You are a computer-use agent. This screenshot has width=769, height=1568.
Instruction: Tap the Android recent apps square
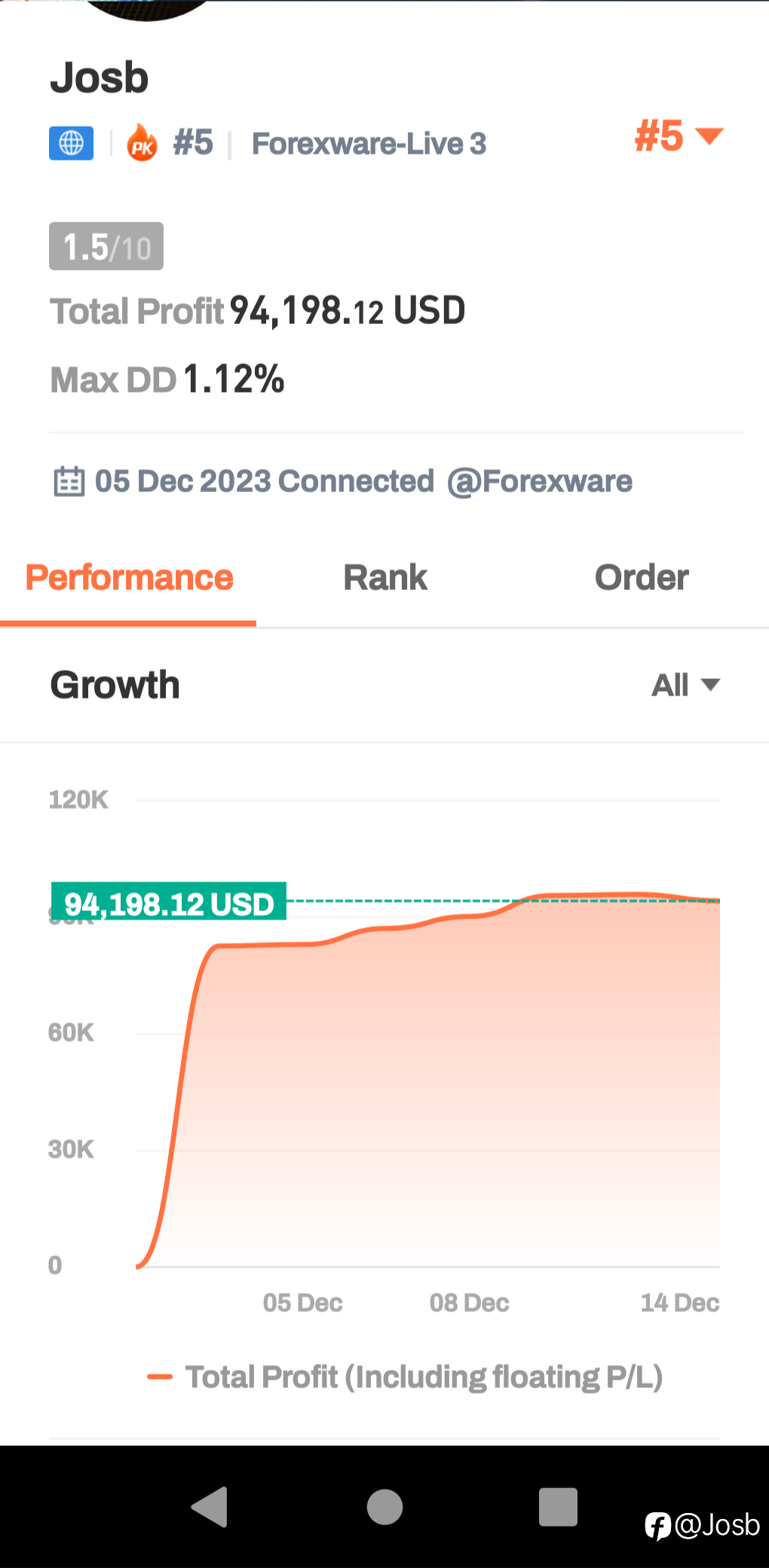point(558,1507)
